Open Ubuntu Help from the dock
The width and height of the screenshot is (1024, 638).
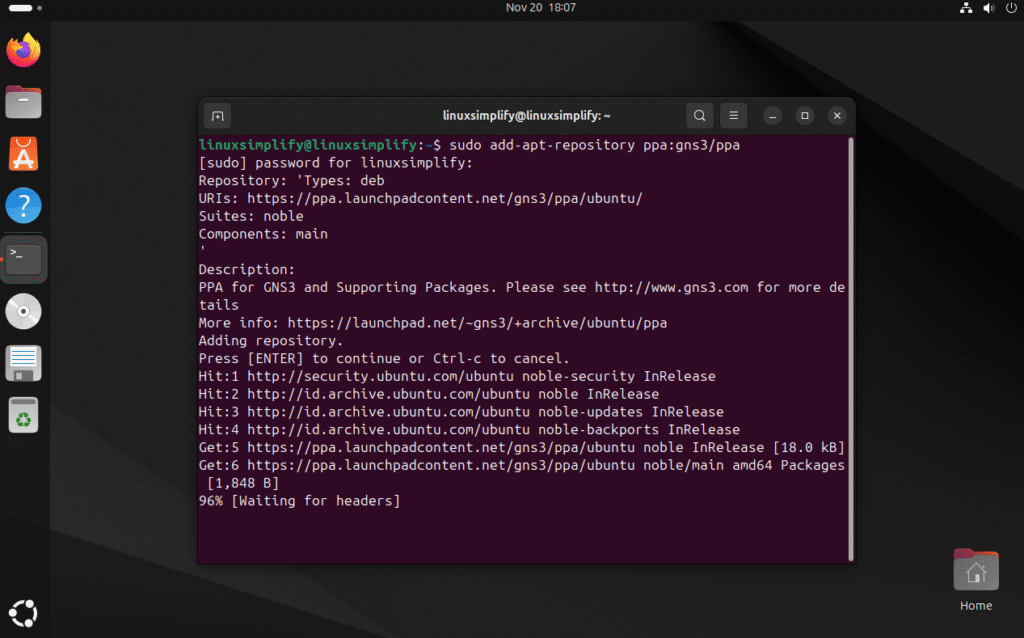point(23,205)
